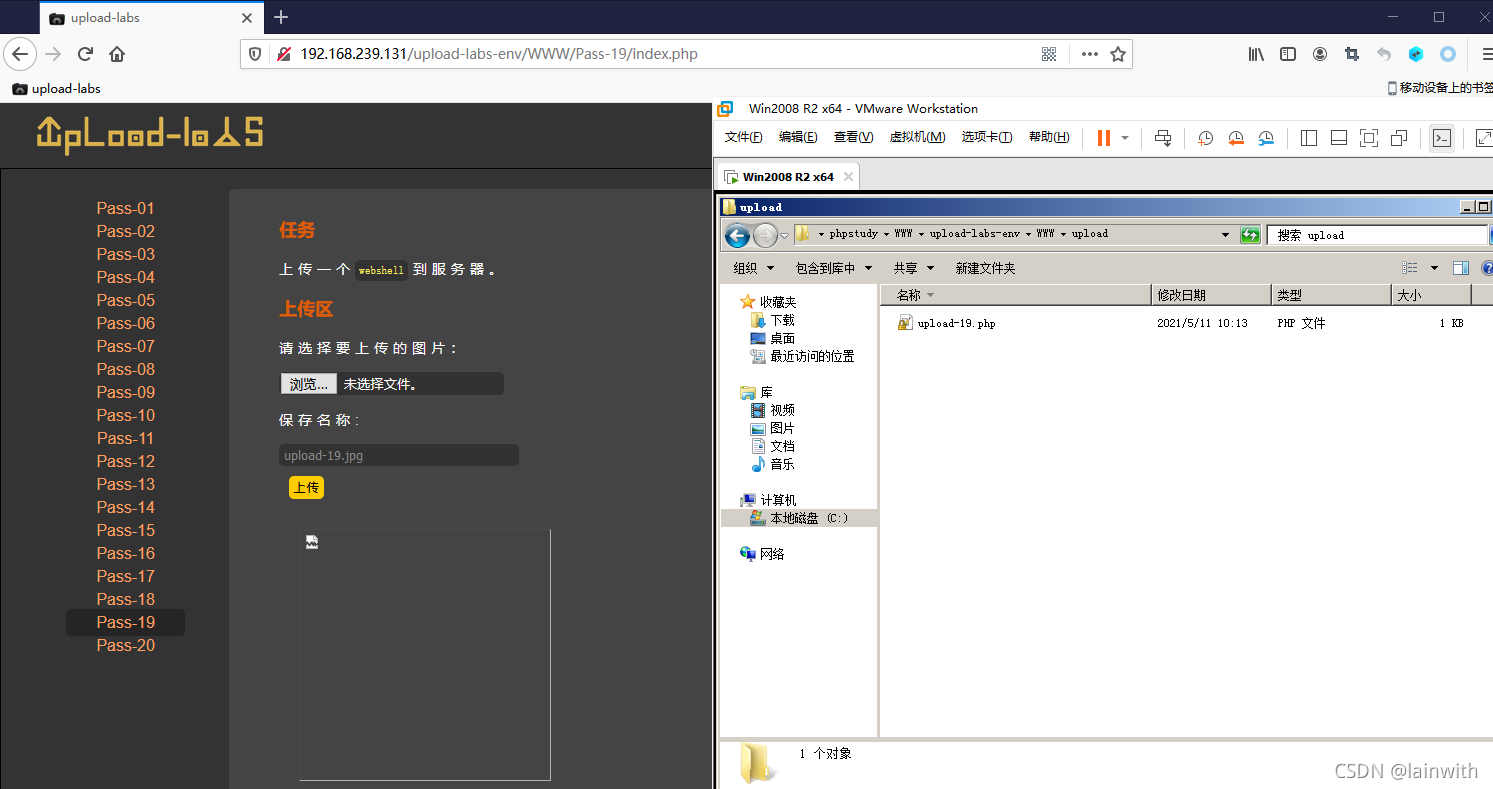Click 浏览... file browse button
This screenshot has width=1493, height=789.
[308, 384]
